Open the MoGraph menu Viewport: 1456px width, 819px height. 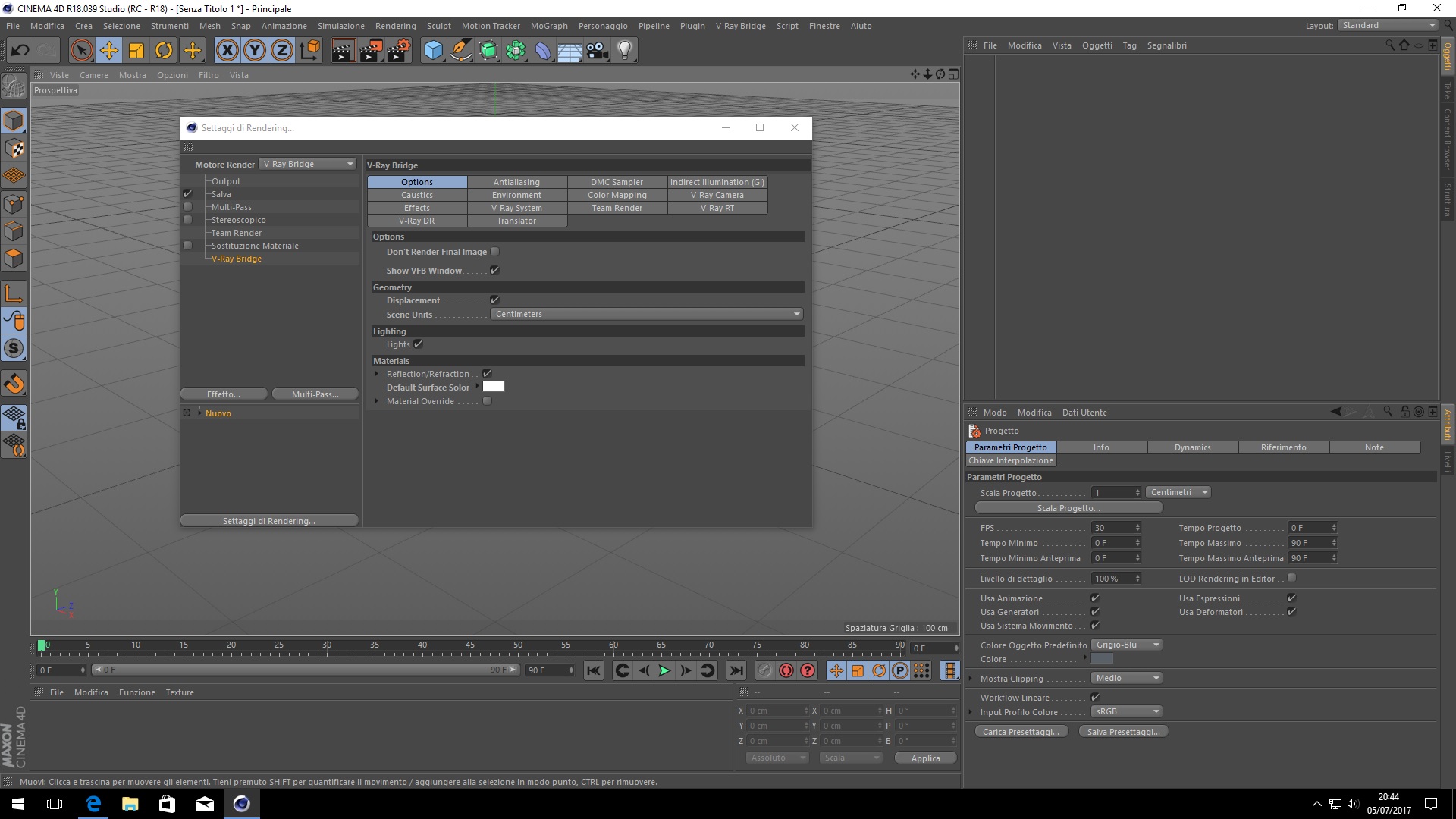coord(549,26)
